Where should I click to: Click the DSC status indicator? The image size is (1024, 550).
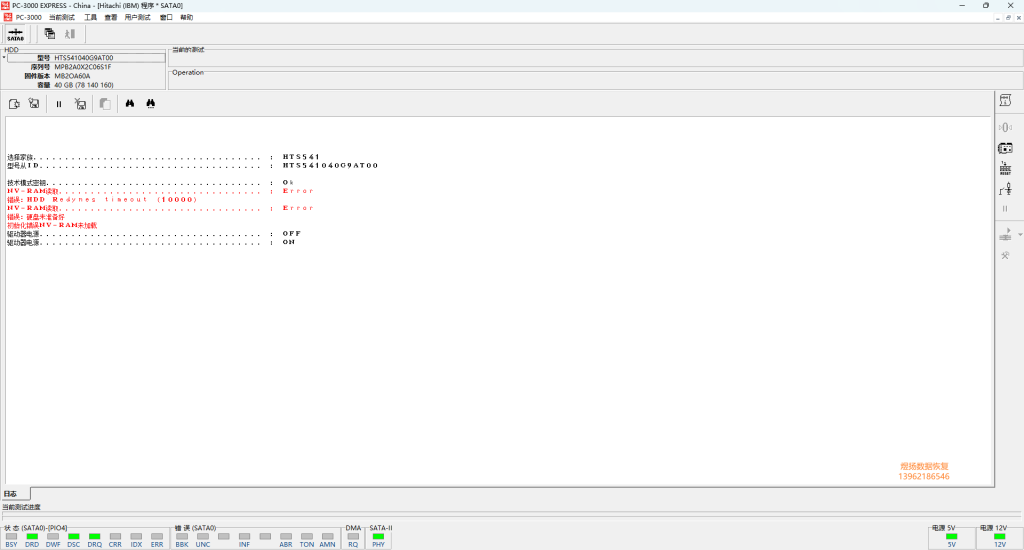coord(74,540)
